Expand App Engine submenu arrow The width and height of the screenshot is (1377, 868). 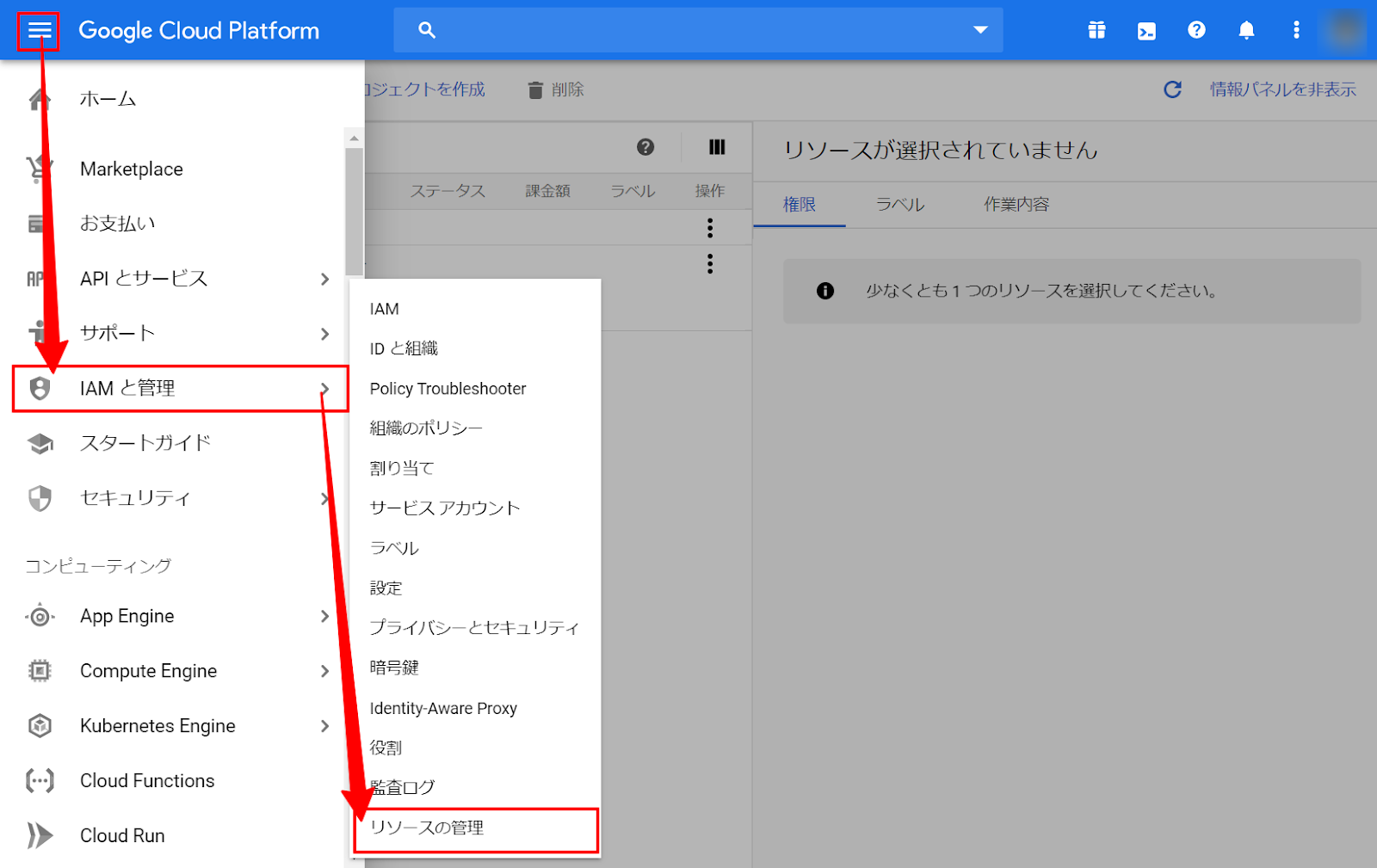click(324, 616)
